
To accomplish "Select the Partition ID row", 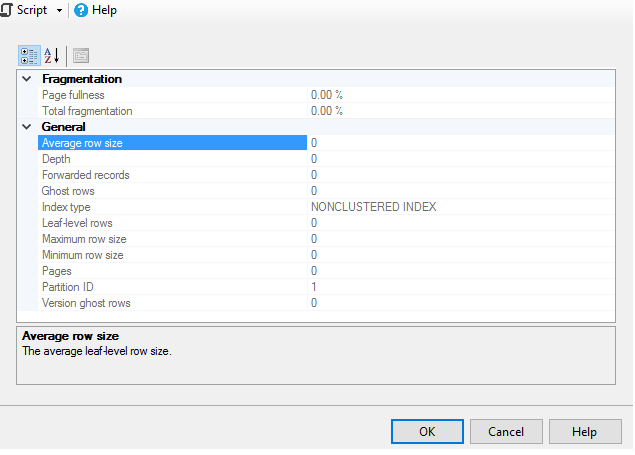I will [67, 287].
